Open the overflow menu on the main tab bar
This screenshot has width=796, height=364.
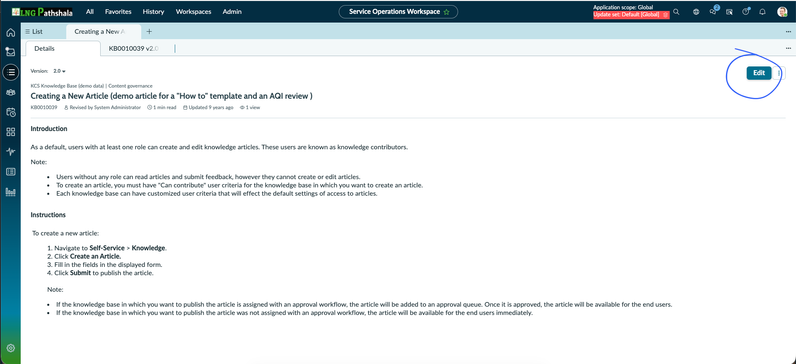coord(788,31)
